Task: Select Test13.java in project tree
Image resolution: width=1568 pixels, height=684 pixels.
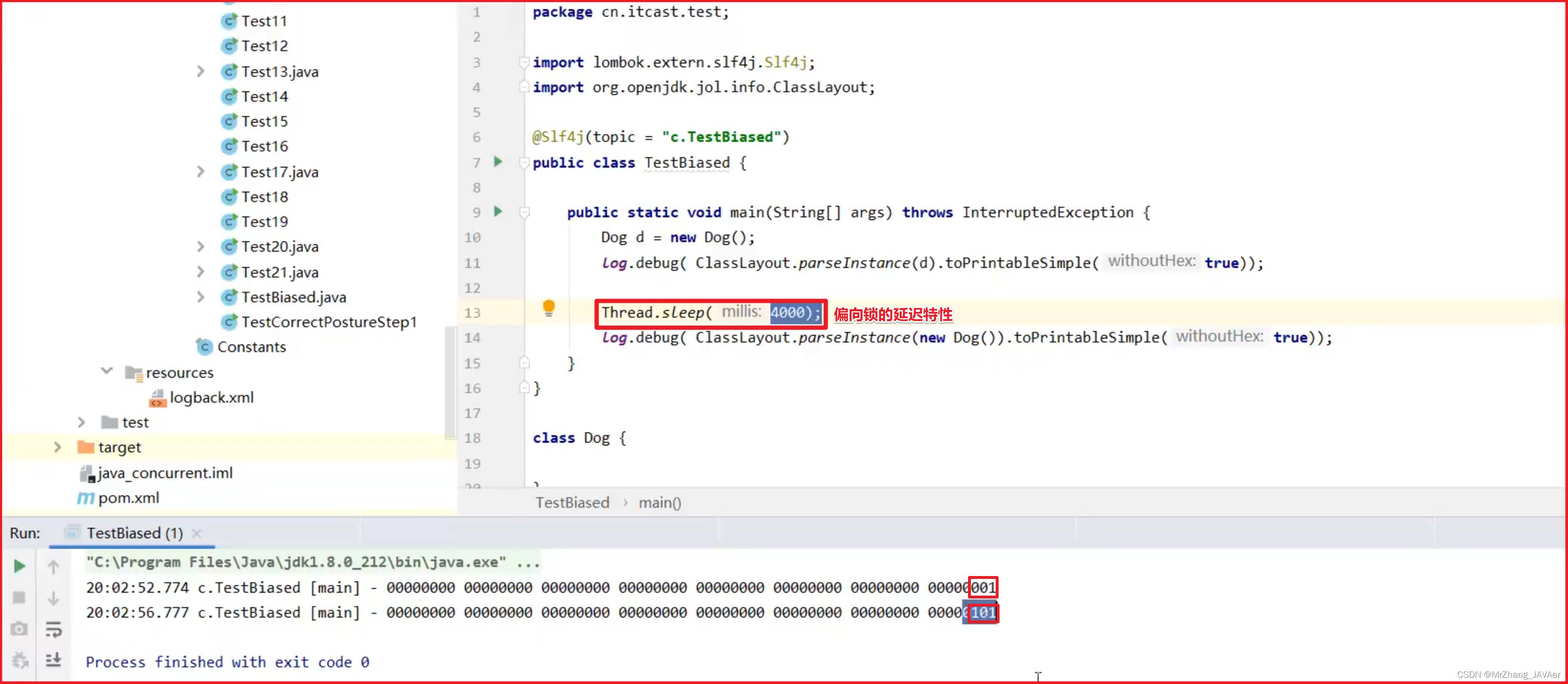Action: click(270, 71)
